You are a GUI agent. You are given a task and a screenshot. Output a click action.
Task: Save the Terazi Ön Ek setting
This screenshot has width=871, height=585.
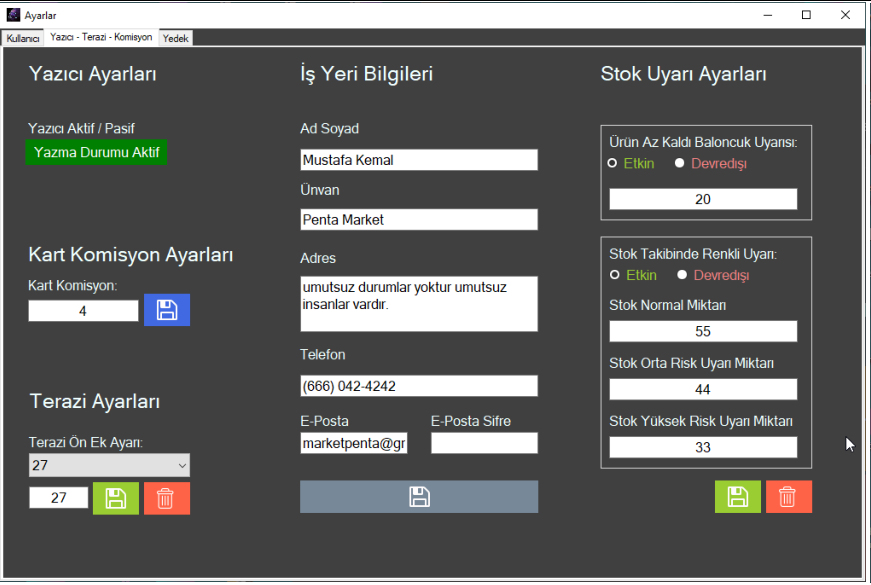click(x=116, y=498)
